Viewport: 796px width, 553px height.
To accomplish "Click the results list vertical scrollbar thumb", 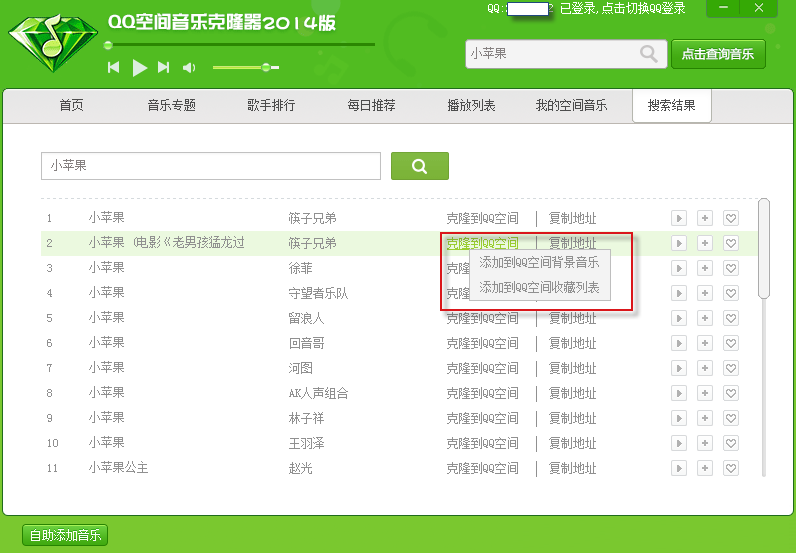I will (x=764, y=249).
